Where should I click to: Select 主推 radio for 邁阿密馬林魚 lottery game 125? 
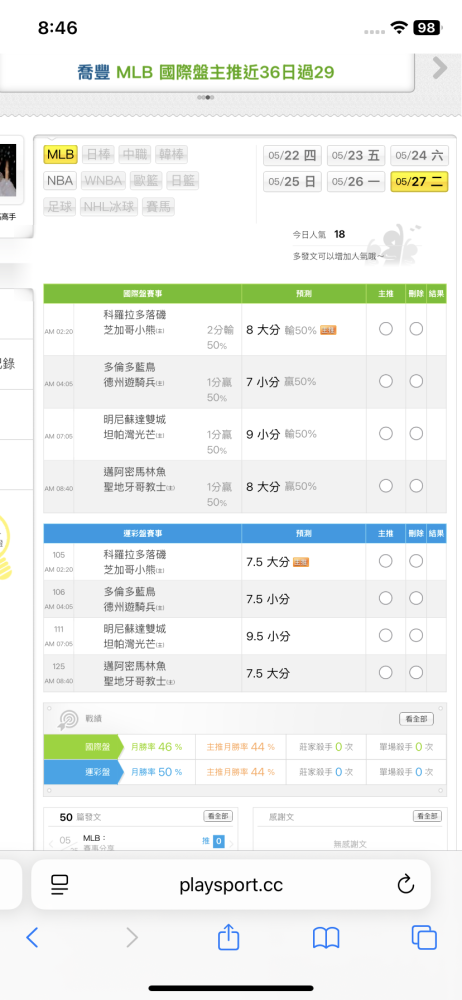coord(385,673)
